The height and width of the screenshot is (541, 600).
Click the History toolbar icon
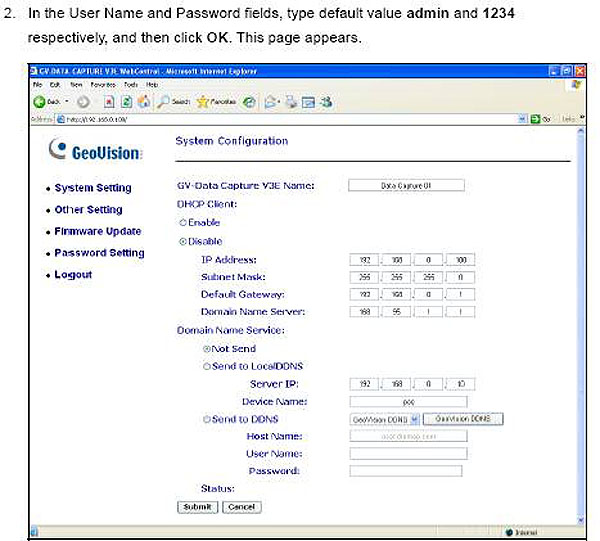(249, 102)
